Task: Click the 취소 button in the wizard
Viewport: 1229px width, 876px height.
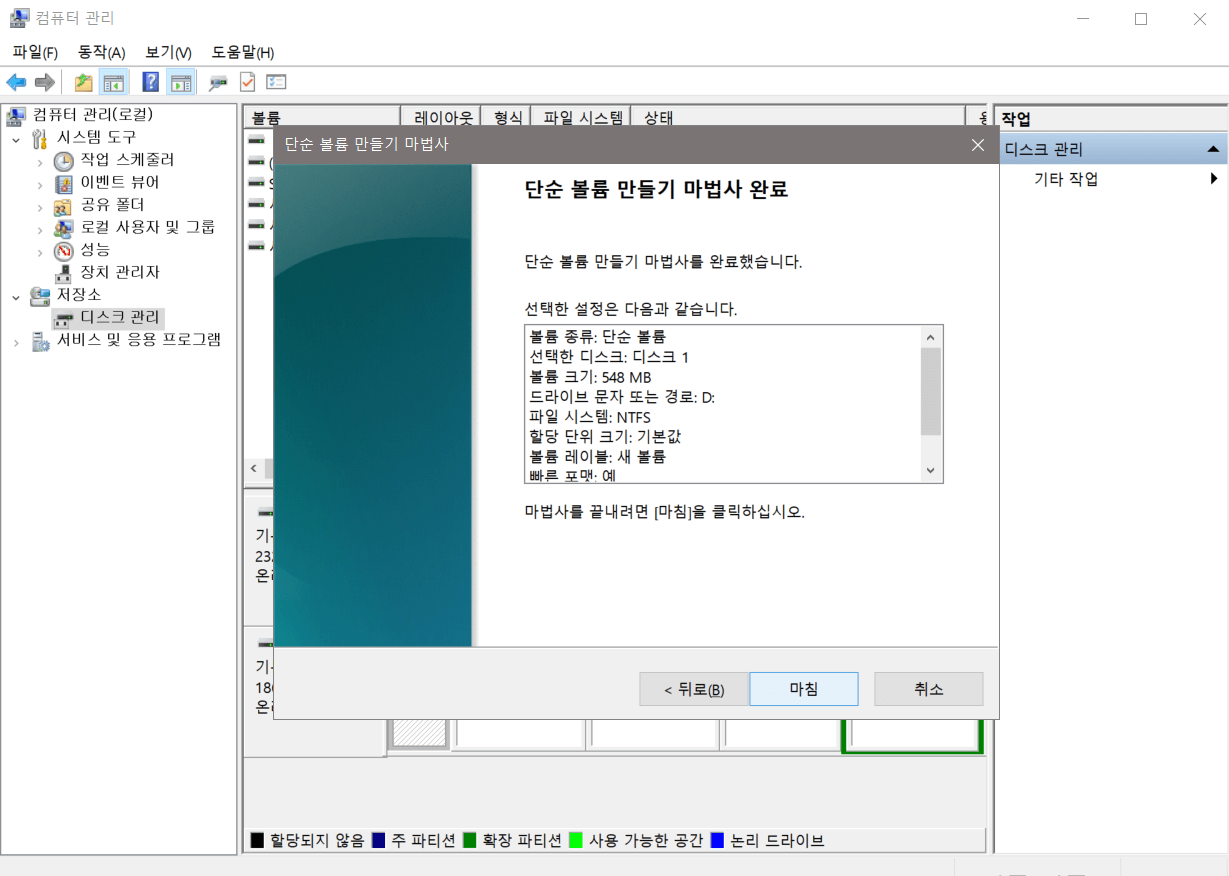Action: point(928,689)
